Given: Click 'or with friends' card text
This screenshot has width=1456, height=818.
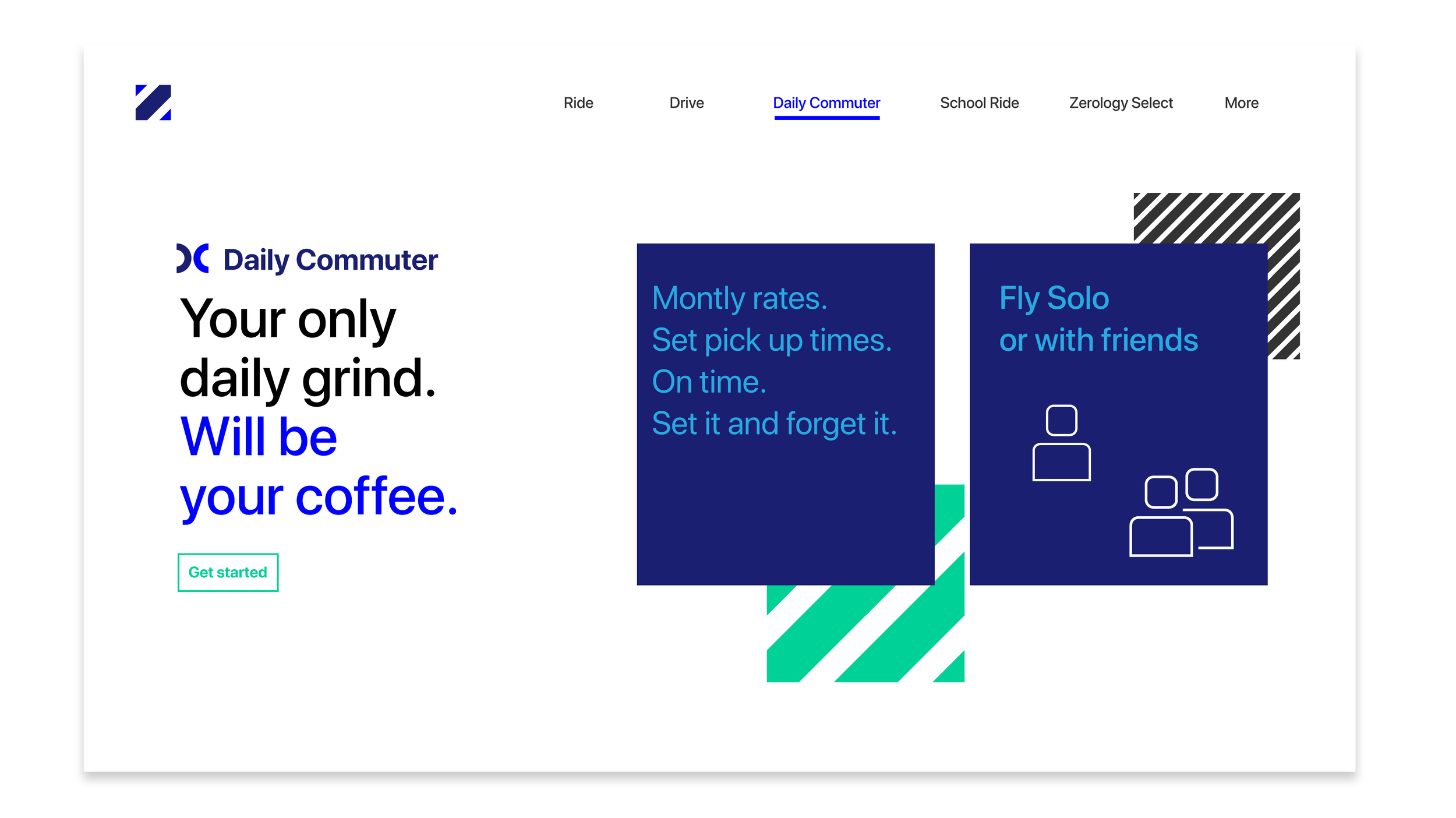Looking at the screenshot, I should (1098, 340).
